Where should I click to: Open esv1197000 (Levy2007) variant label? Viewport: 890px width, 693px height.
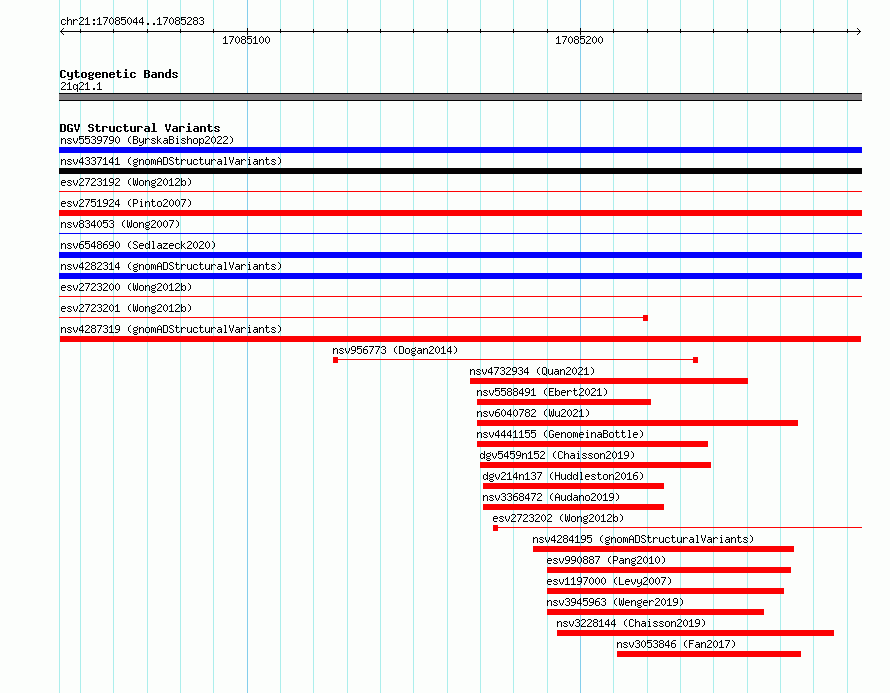coord(609,581)
